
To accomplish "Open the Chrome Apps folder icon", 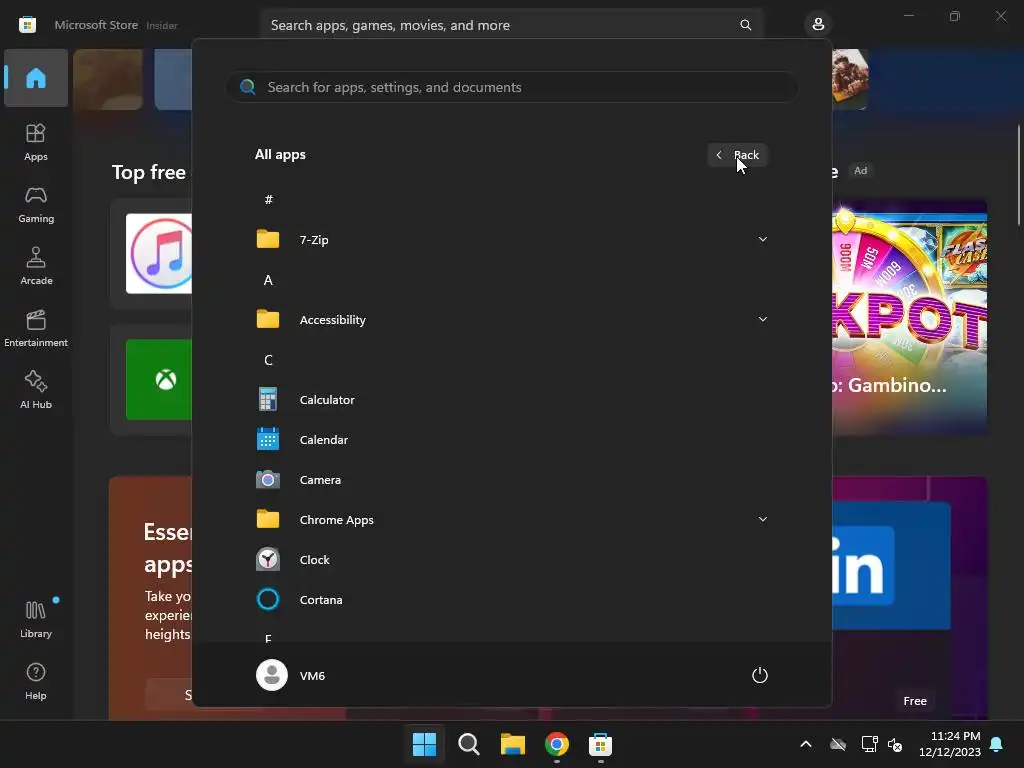I will point(268,519).
